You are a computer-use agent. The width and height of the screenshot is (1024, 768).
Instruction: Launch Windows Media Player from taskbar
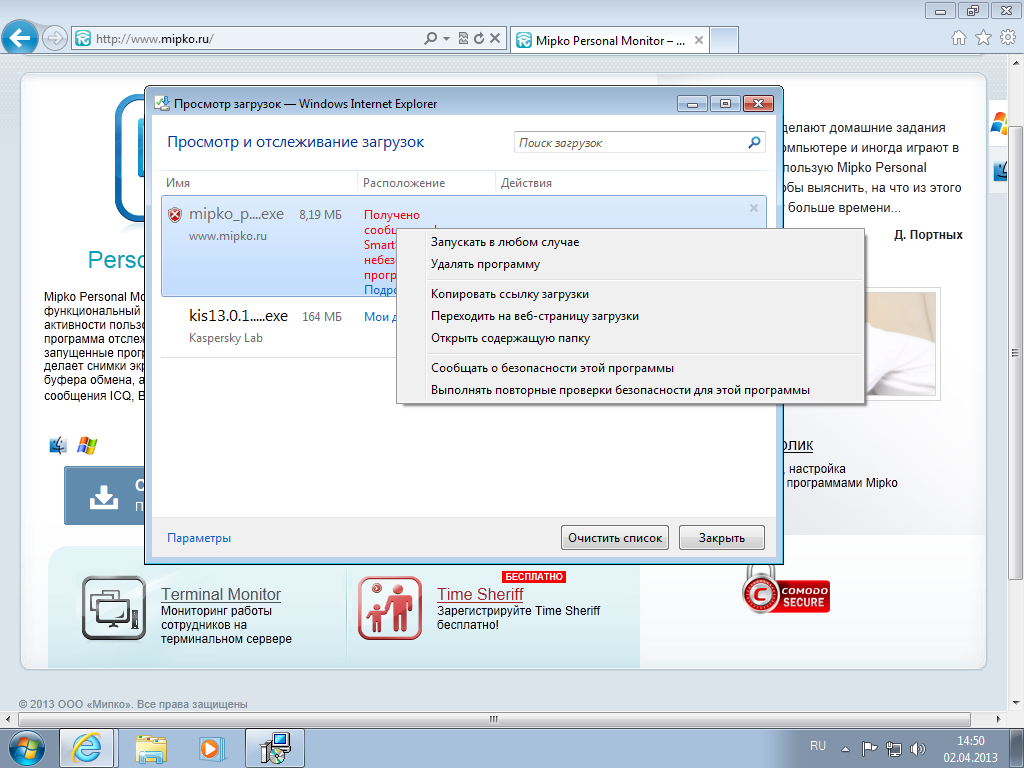211,748
